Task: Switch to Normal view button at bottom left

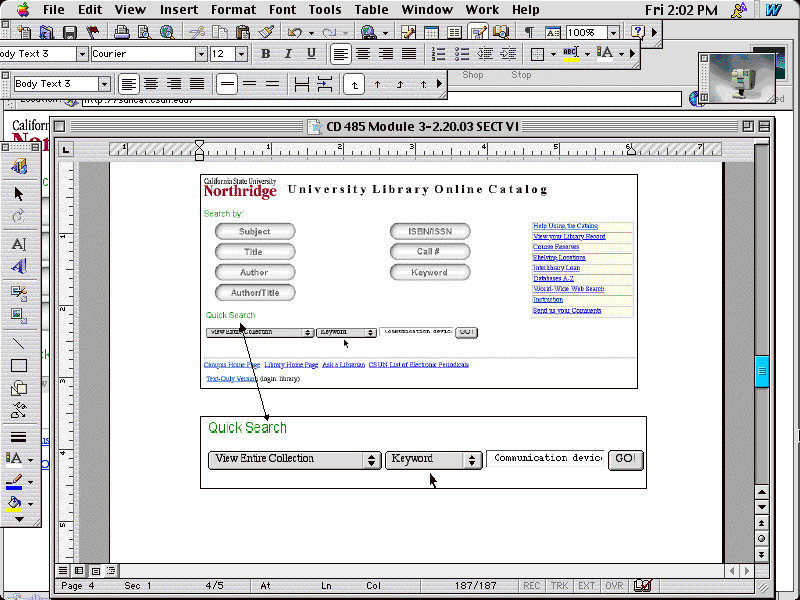Action: click(x=62, y=571)
